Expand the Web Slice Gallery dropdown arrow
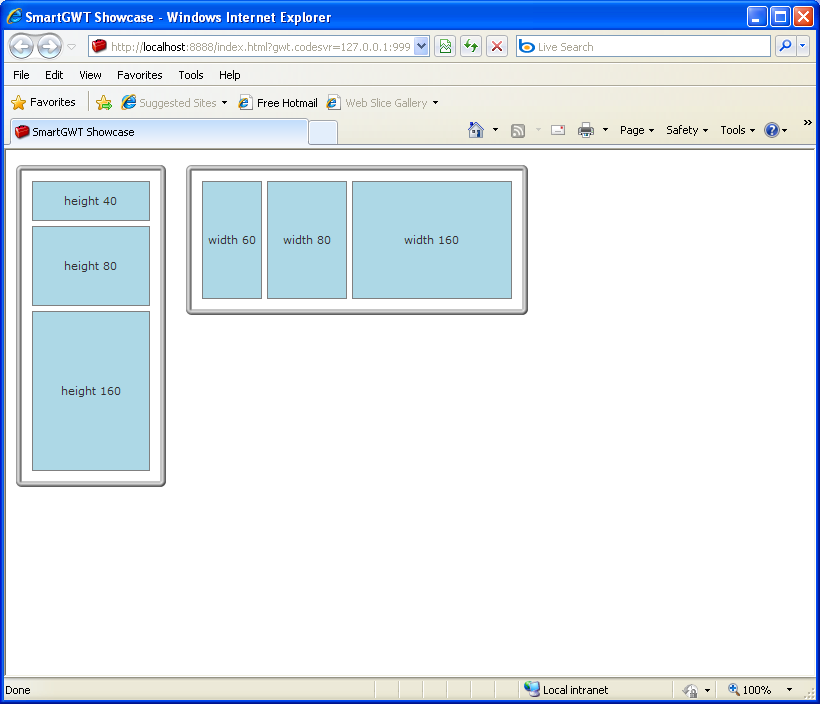The width and height of the screenshot is (820, 704). [435, 103]
